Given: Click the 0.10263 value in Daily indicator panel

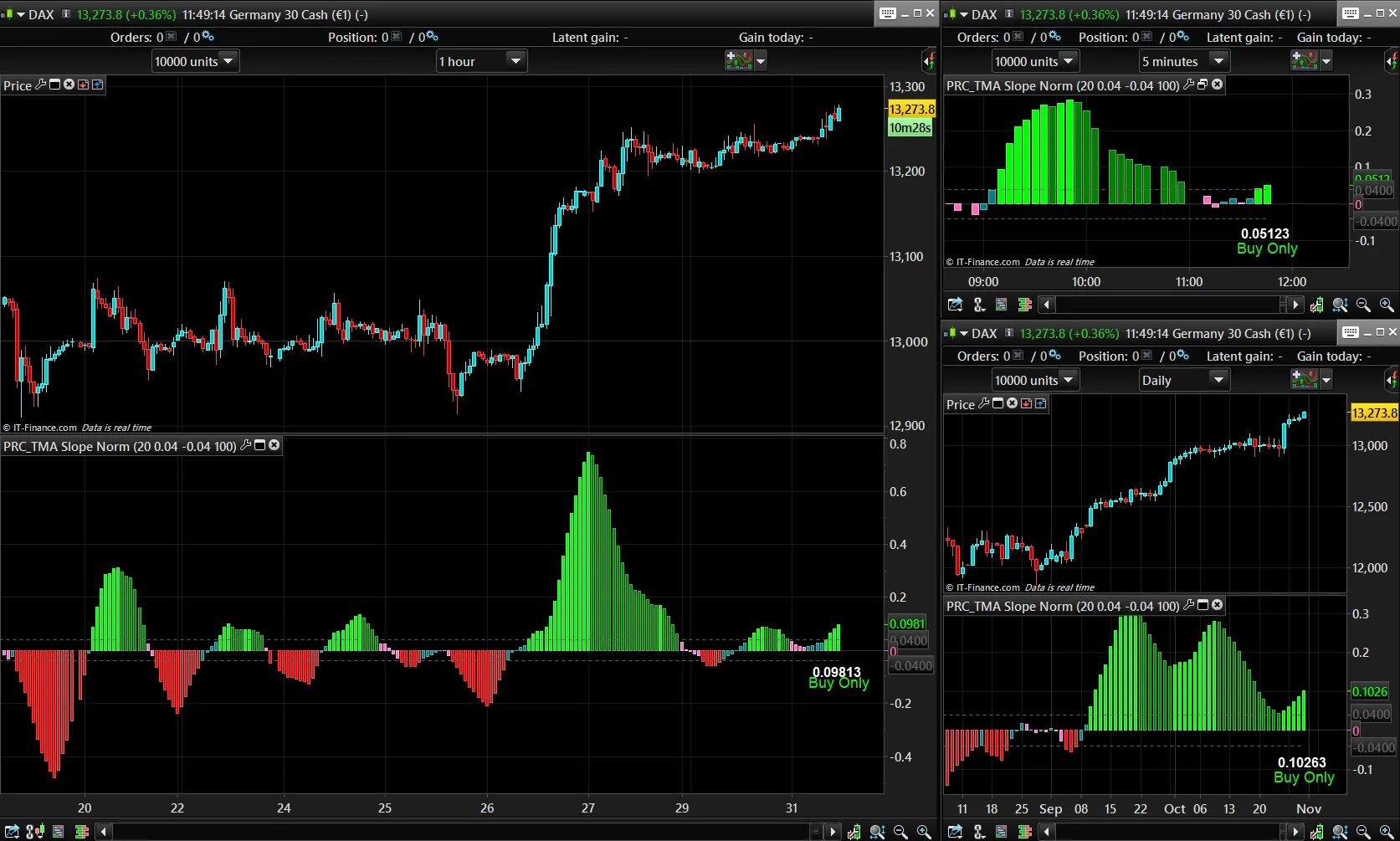Looking at the screenshot, I should [1301, 762].
